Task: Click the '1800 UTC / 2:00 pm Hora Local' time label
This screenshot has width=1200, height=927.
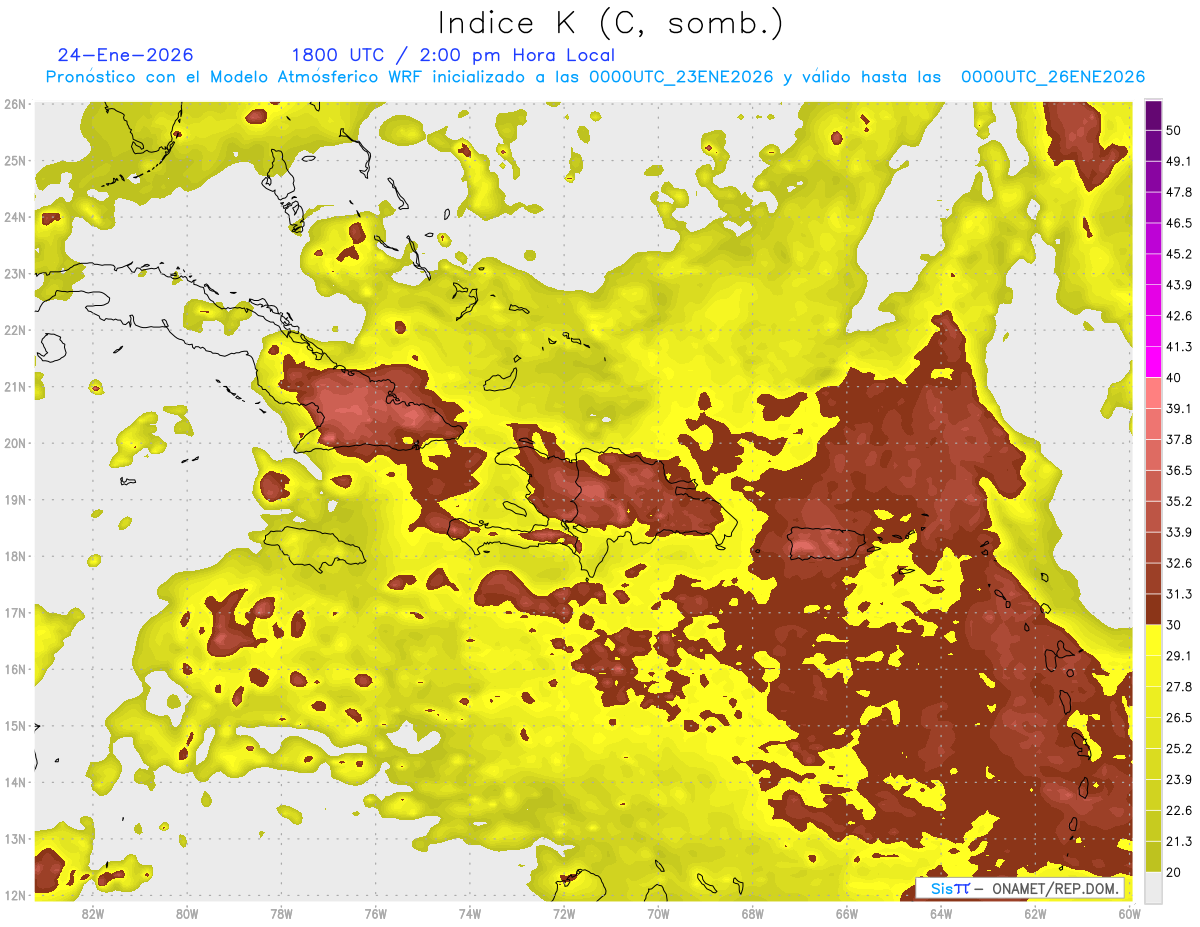Action: pyautogui.click(x=453, y=55)
